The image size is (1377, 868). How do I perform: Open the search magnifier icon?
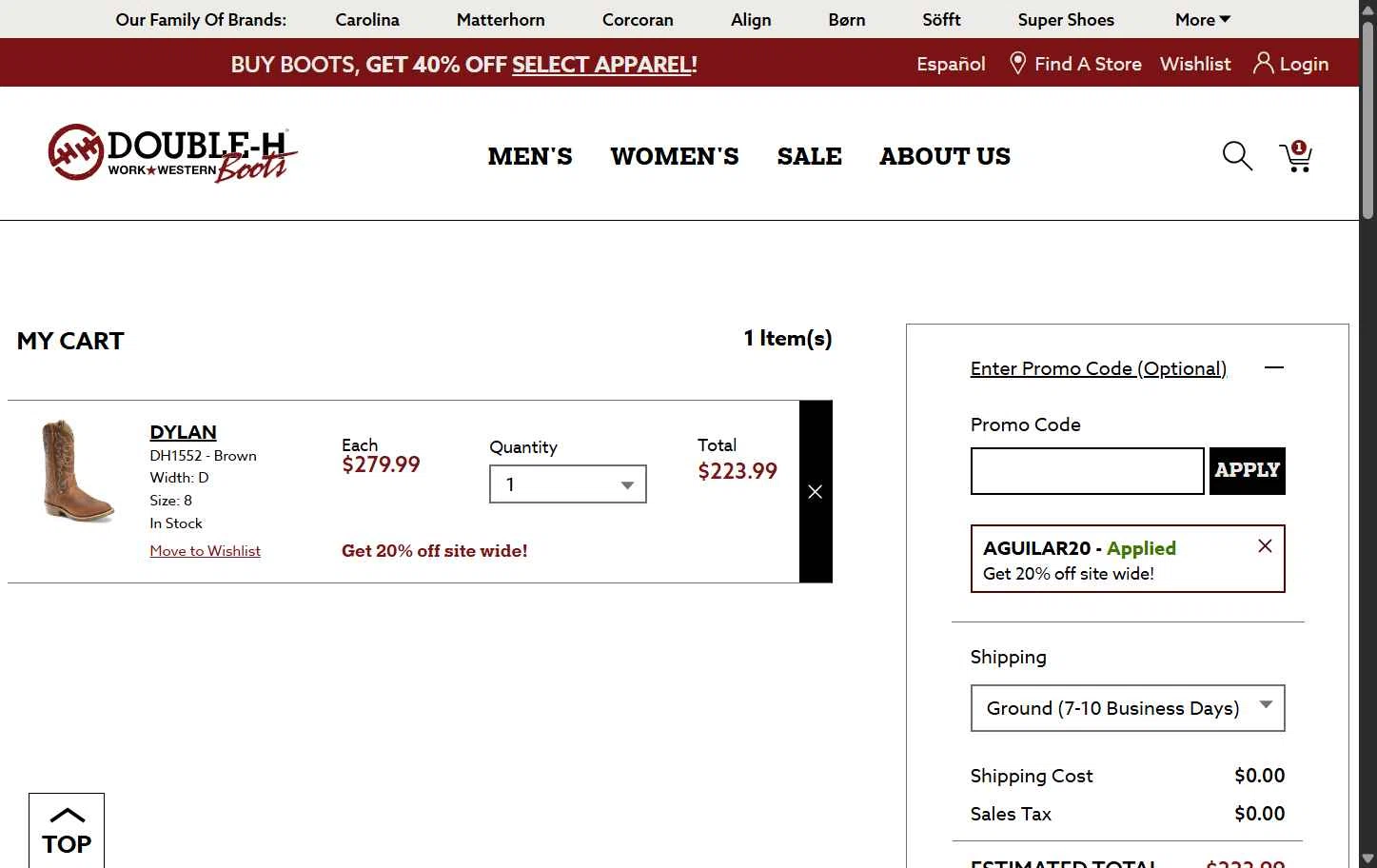(1237, 156)
